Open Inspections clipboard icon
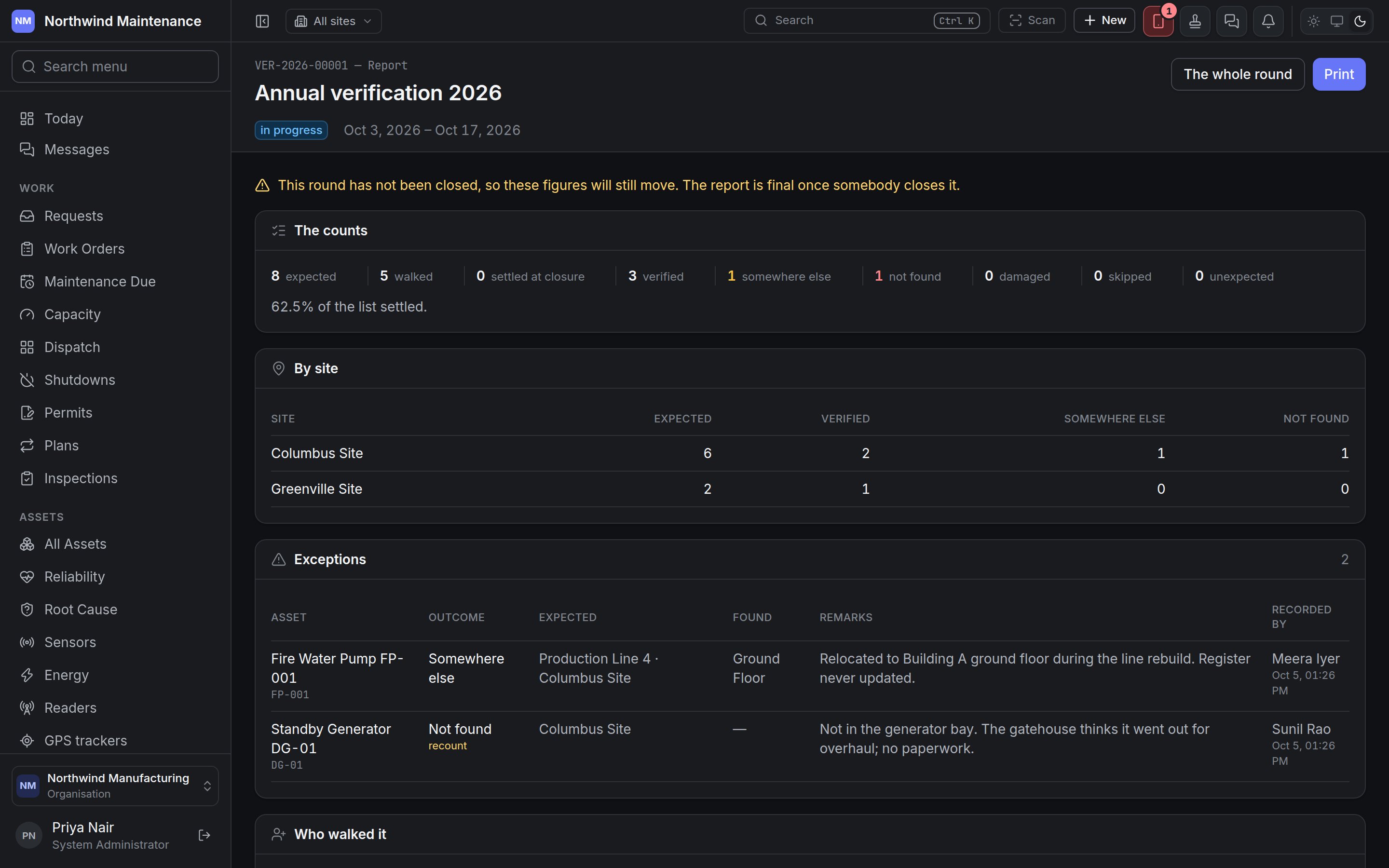Screen dimensions: 1389x868 (x=27, y=477)
